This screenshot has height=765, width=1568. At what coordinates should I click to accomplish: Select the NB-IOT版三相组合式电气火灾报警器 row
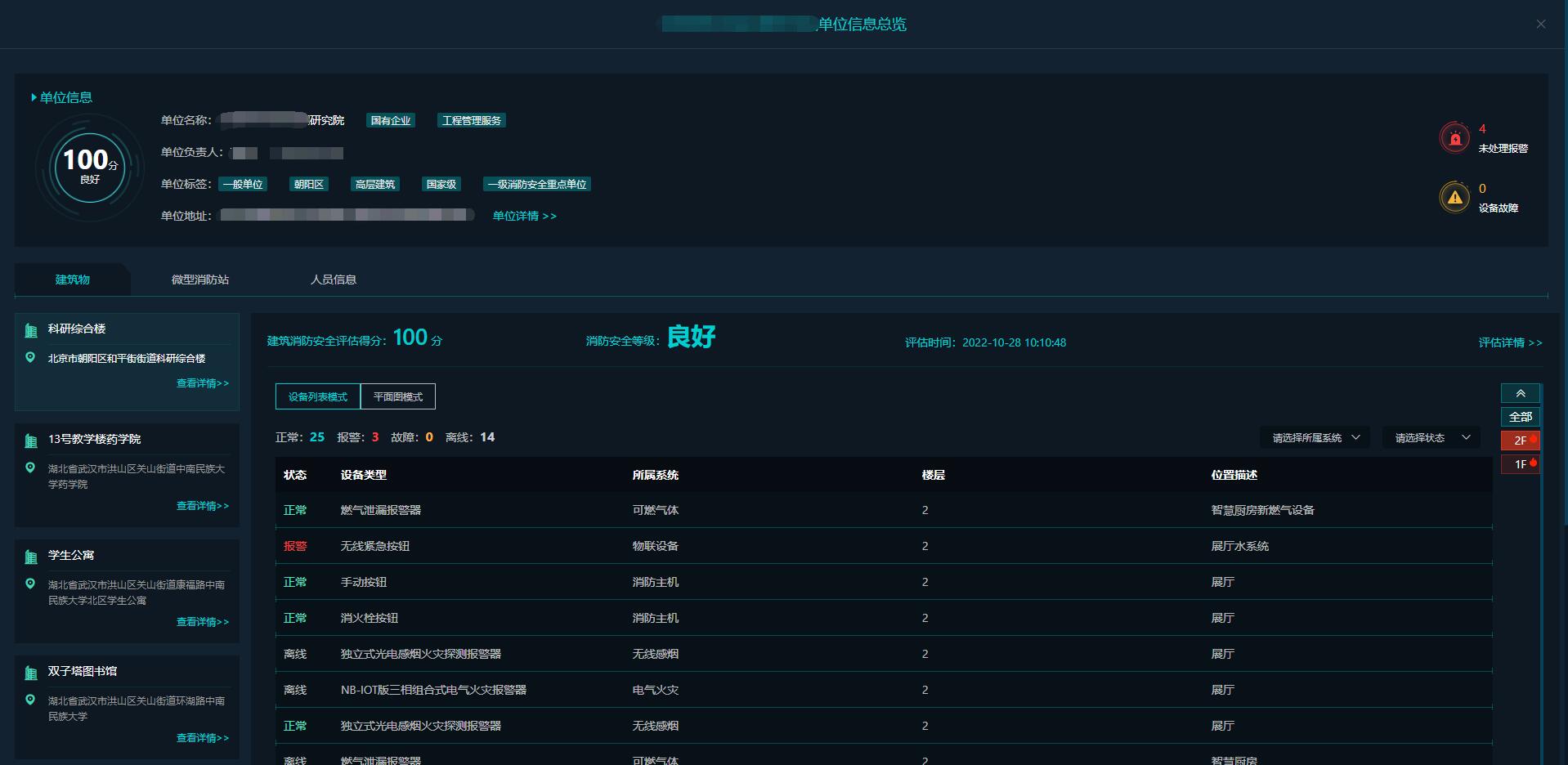(x=884, y=690)
